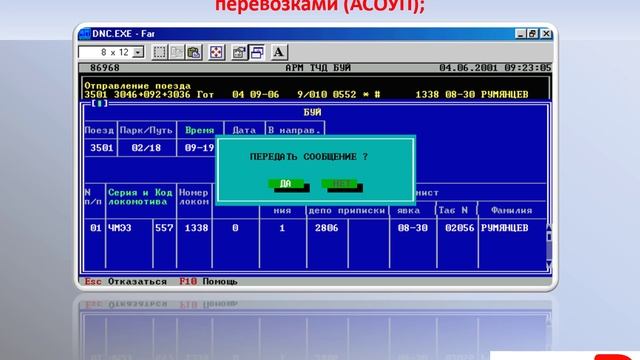The width and height of the screenshot is (640, 360).
Task: Click F10 Помощь in bottom bar
Action: click(208, 282)
